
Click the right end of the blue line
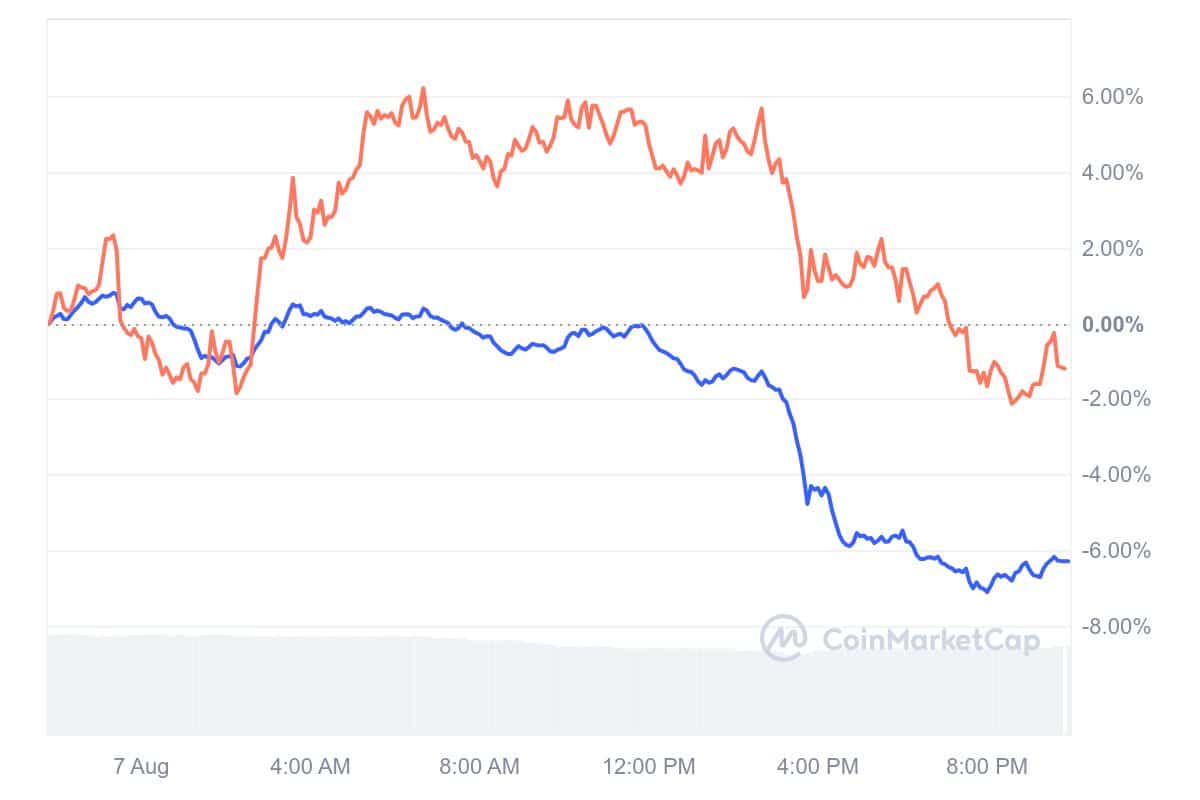[1068, 561]
